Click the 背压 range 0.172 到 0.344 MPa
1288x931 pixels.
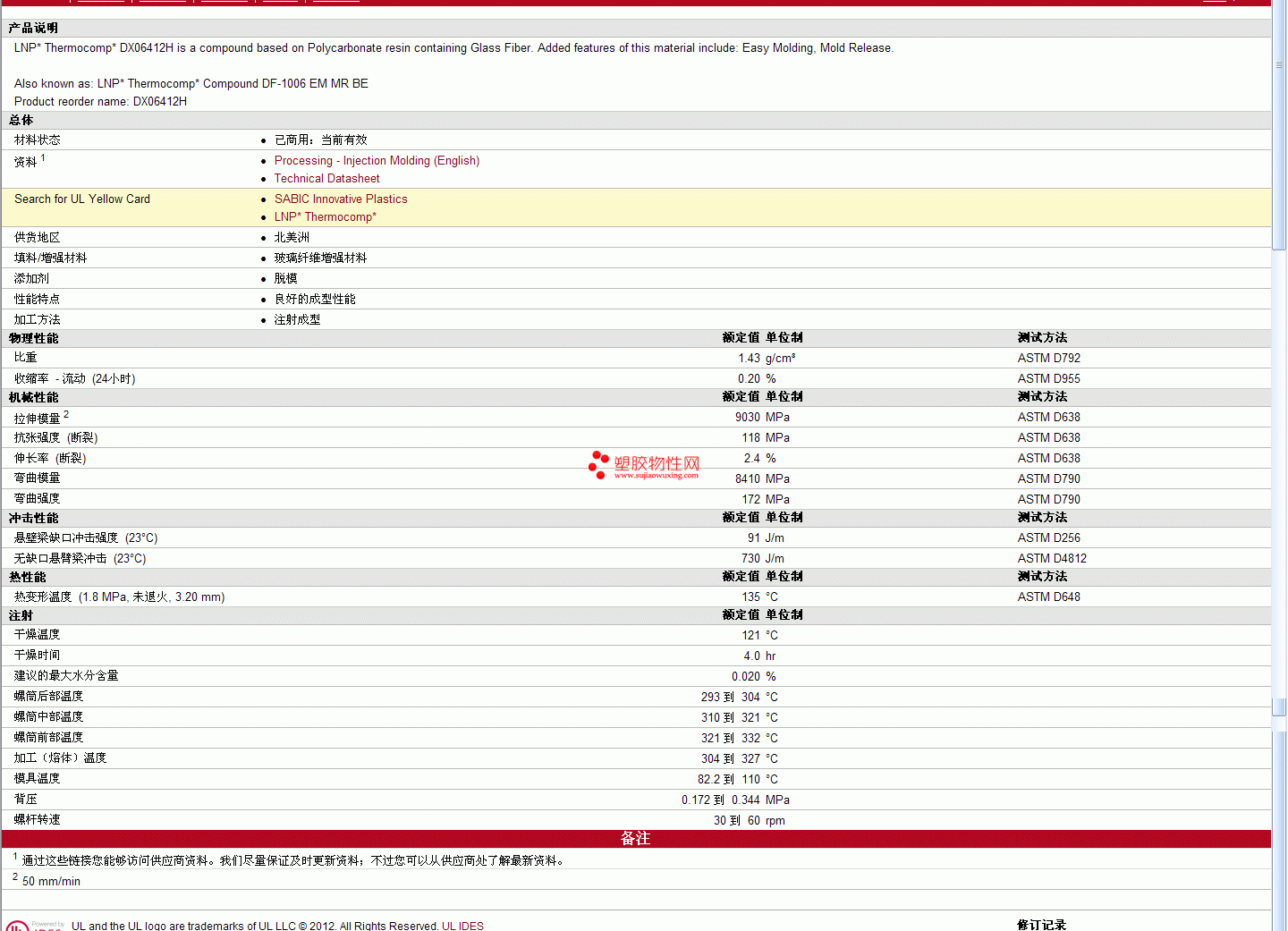(735, 800)
